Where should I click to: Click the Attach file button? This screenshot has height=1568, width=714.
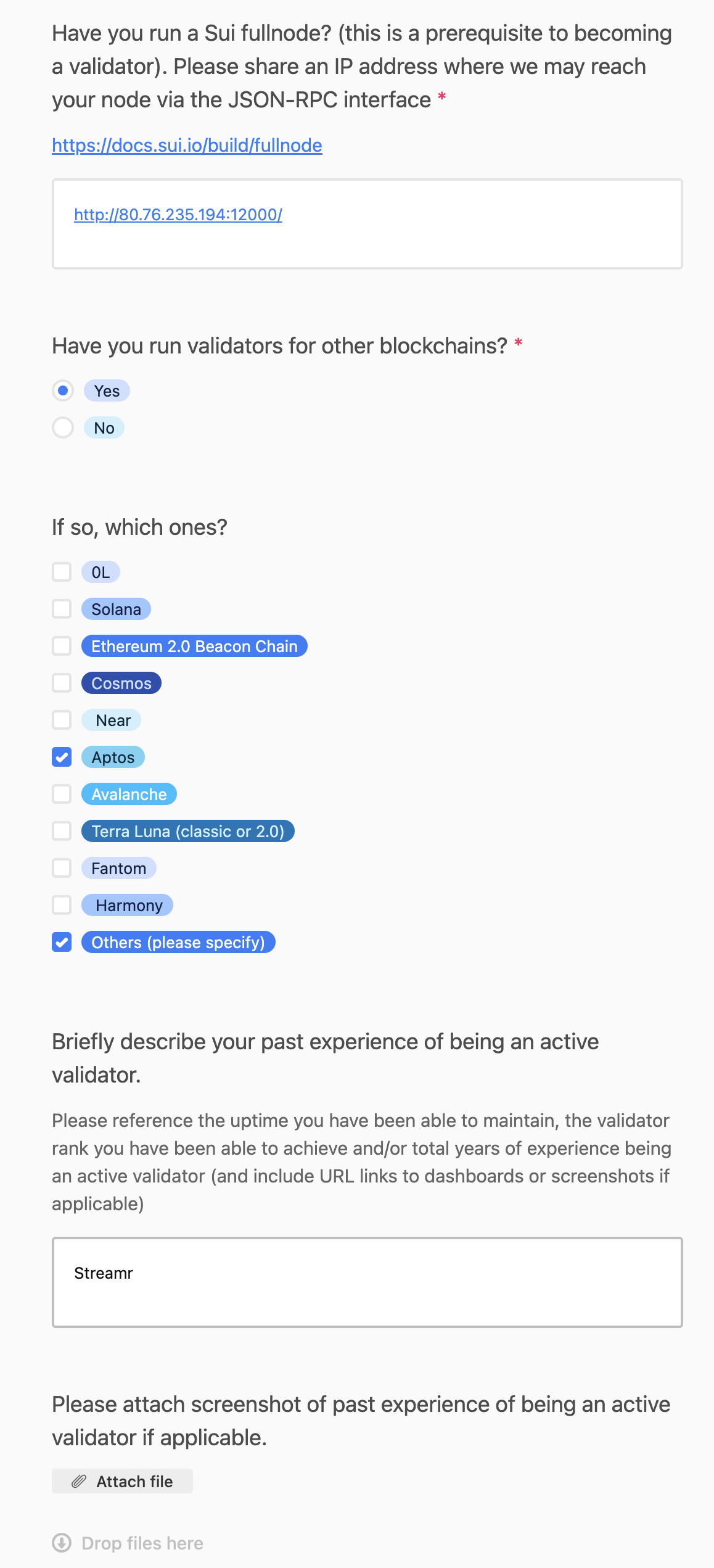tap(122, 1481)
